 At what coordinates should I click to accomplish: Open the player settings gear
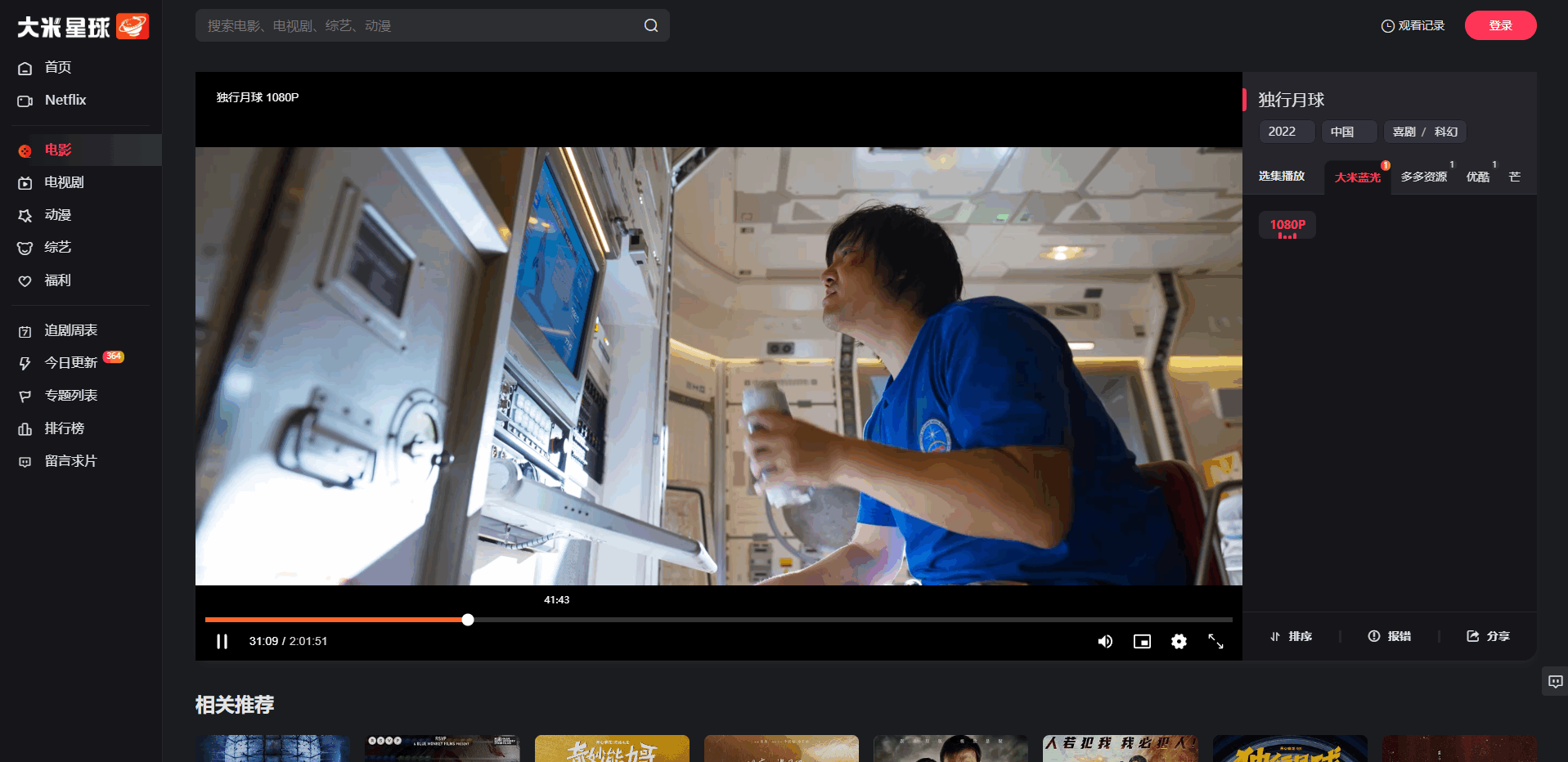click(1179, 642)
